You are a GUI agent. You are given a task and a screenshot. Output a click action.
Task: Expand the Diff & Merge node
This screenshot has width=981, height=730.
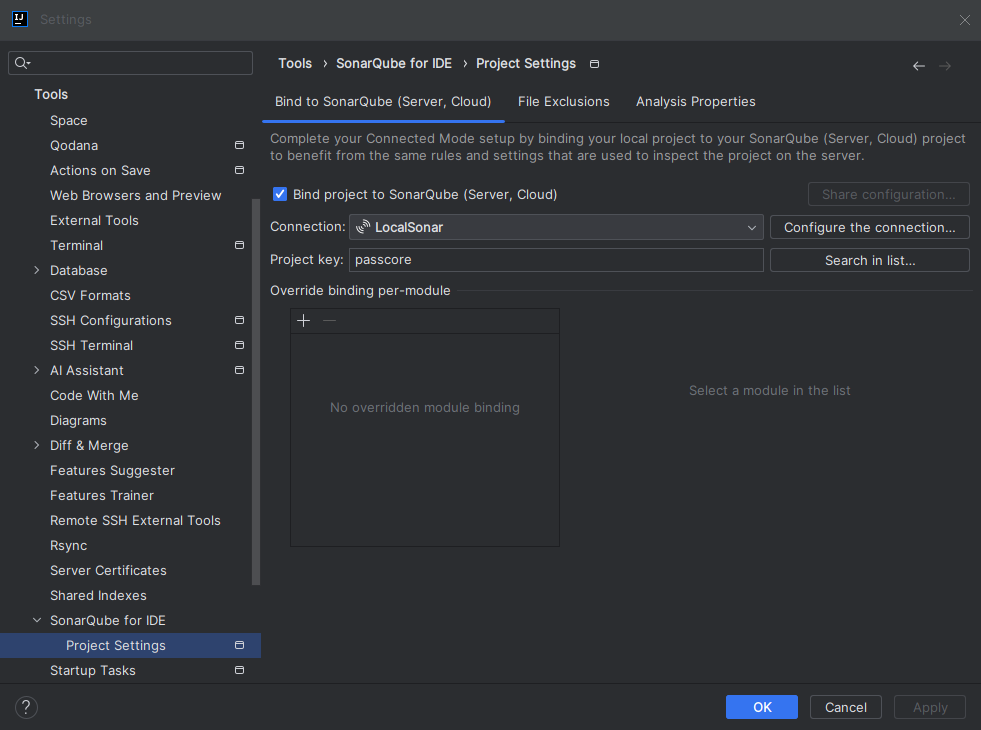36,445
